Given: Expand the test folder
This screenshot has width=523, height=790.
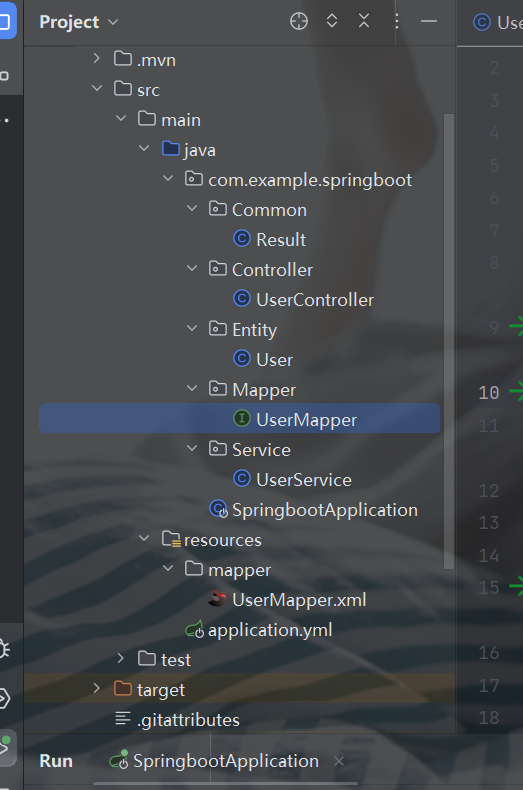Looking at the screenshot, I should pyautogui.click(x=120, y=659).
